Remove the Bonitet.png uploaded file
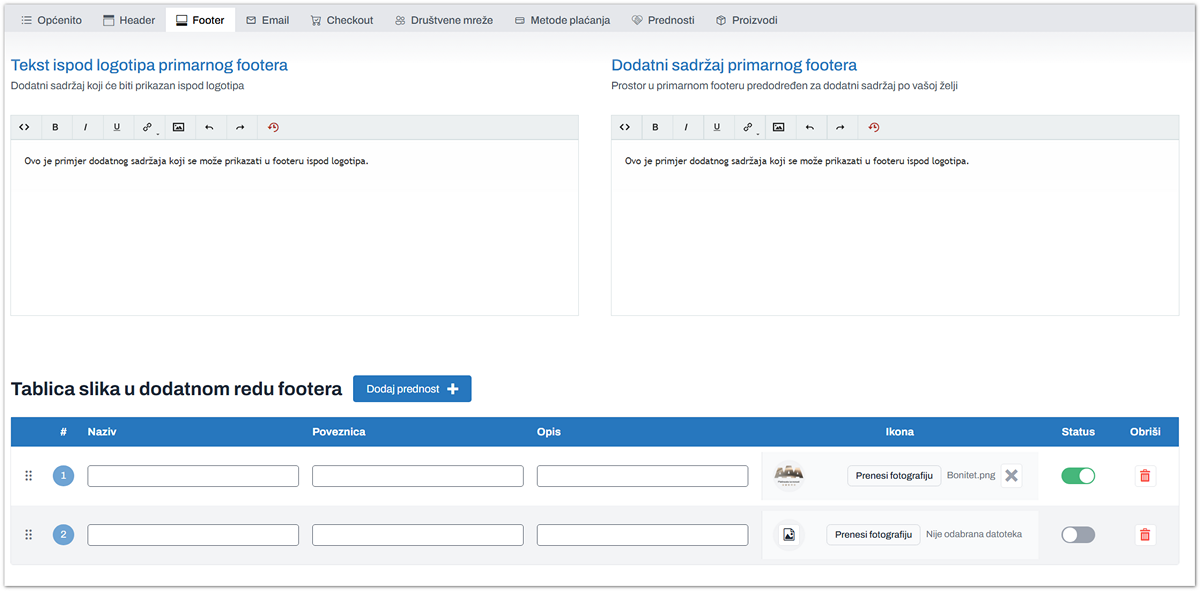This screenshot has width=1200, height=591. [x=1011, y=476]
